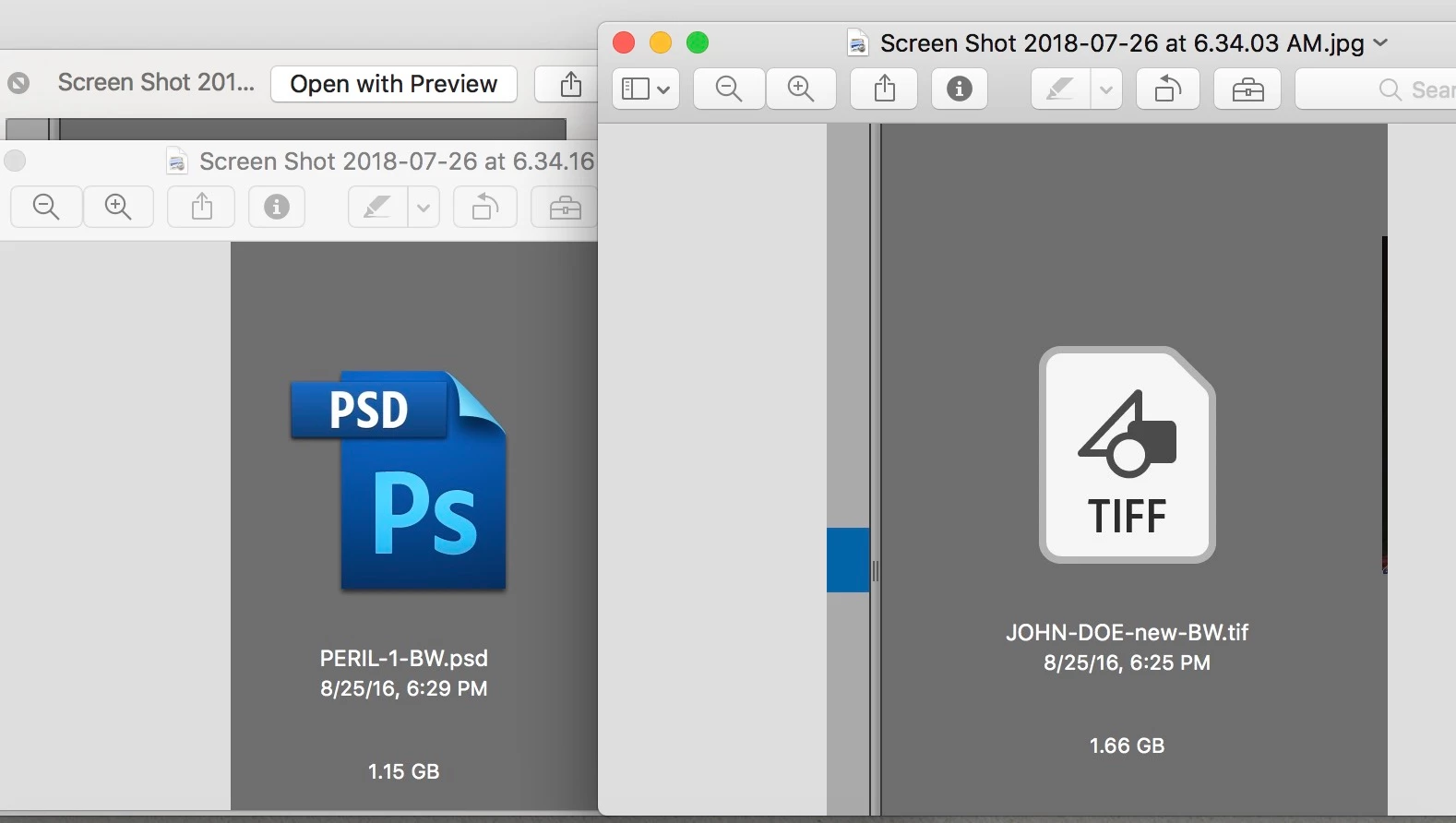The image size is (1456, 823).
Task: Click the Screen Shot 201... Quick Look title
Action: 156,82
